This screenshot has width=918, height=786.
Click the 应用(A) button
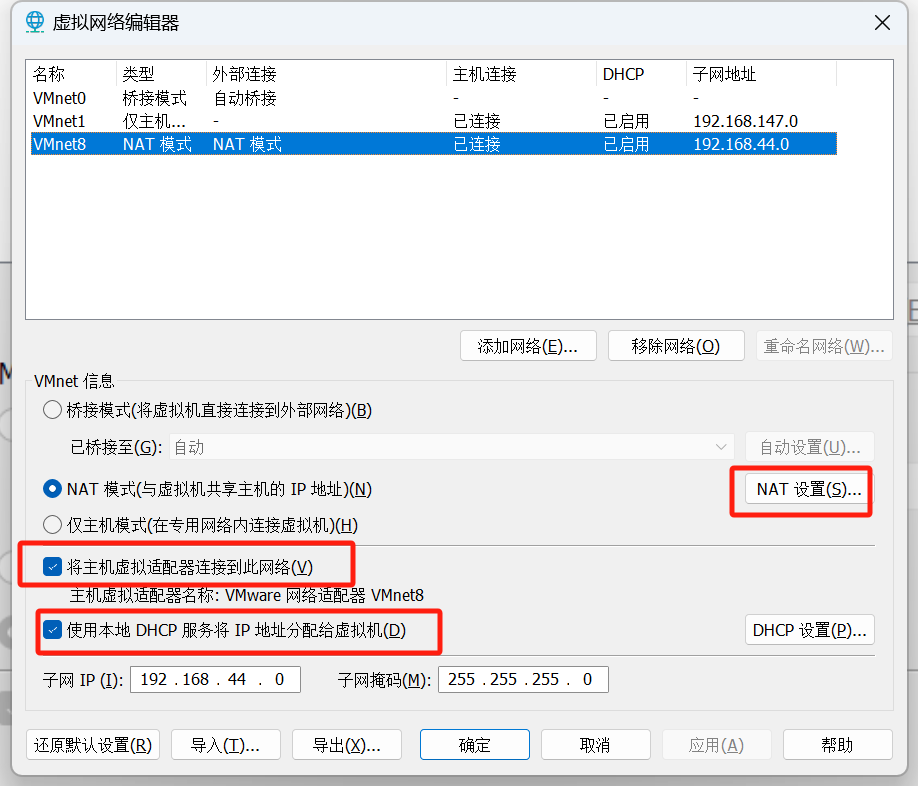pos(717,744)
